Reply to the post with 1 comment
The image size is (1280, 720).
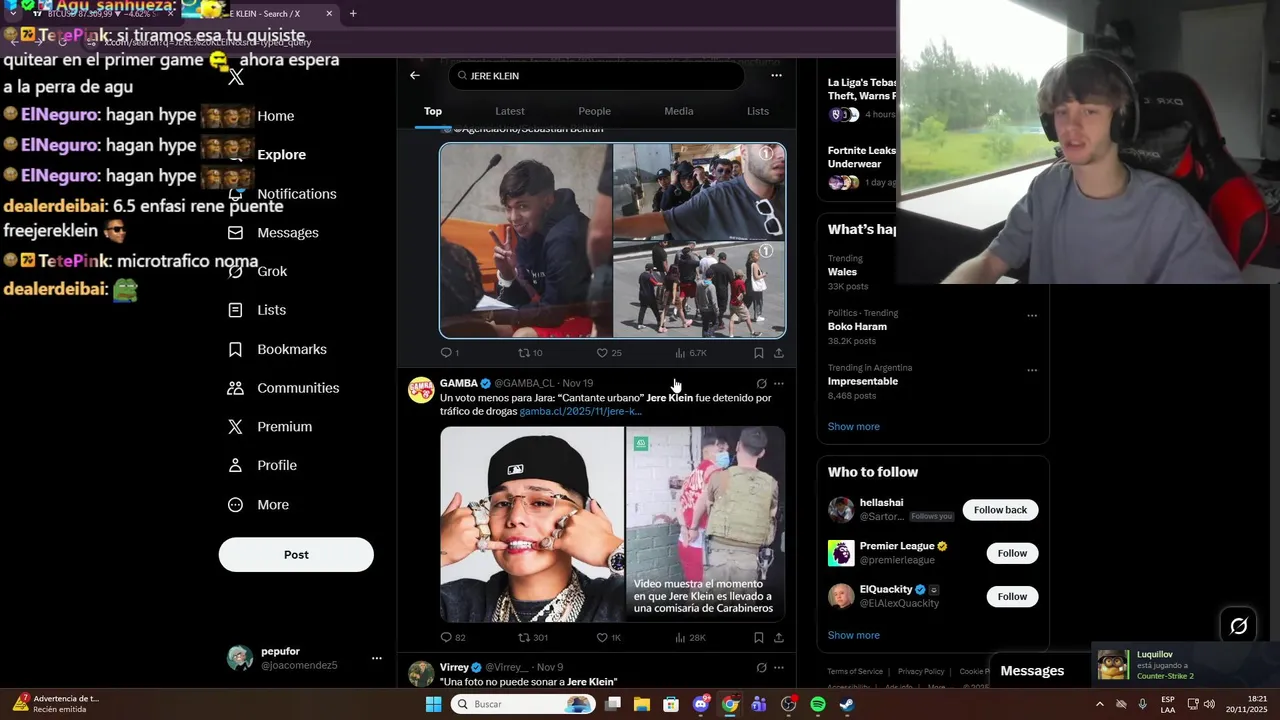tap(449, 353)
